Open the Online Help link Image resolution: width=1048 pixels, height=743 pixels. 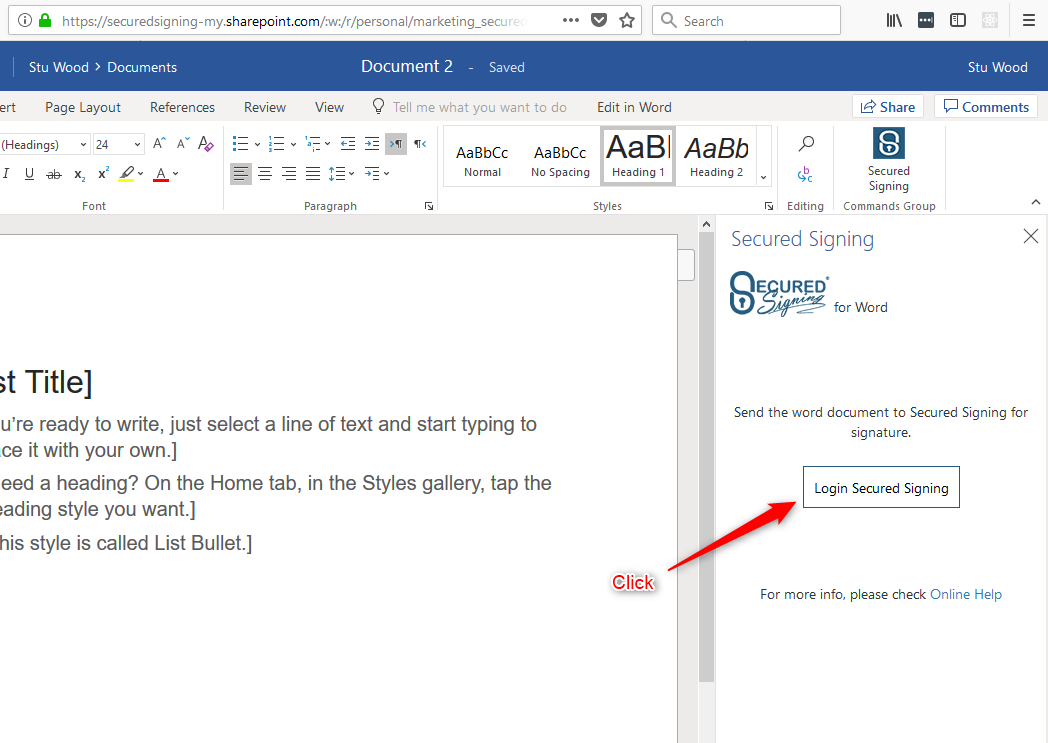tap(966, 594)
